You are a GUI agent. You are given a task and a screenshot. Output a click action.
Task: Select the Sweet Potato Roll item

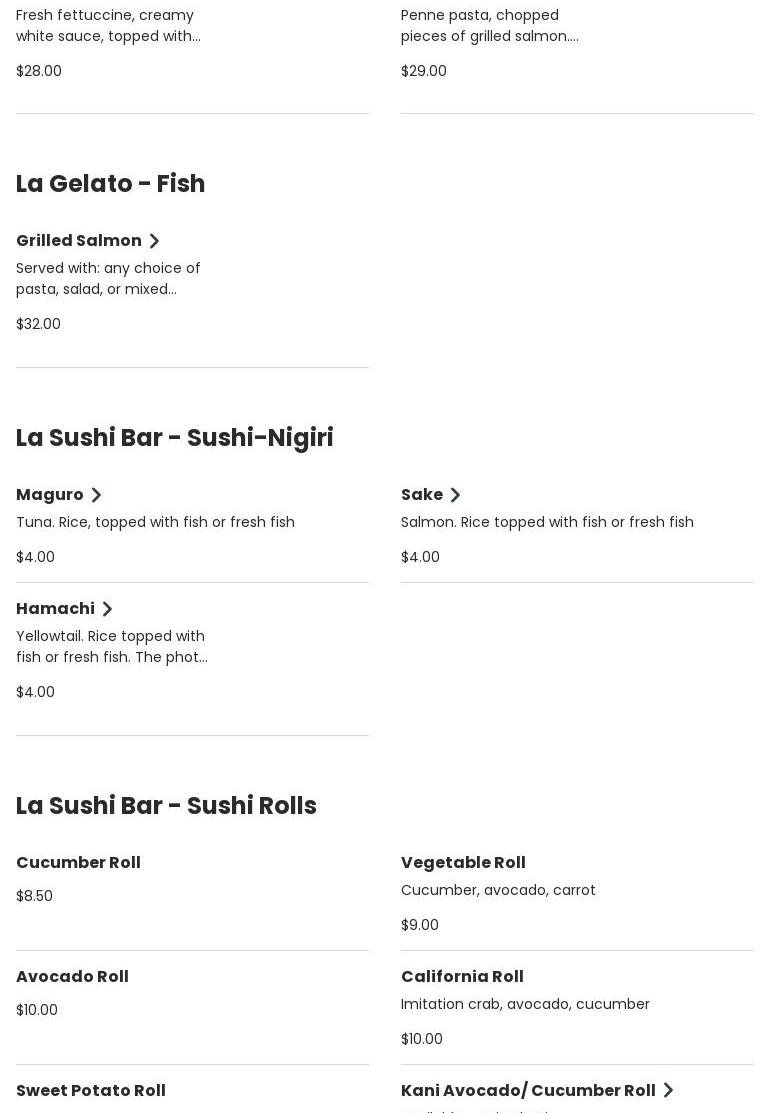point(91,1091)
